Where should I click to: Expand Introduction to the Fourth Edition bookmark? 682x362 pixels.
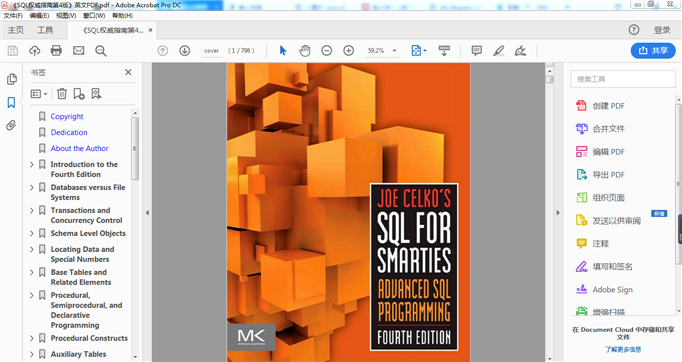(x=31, y=164)
